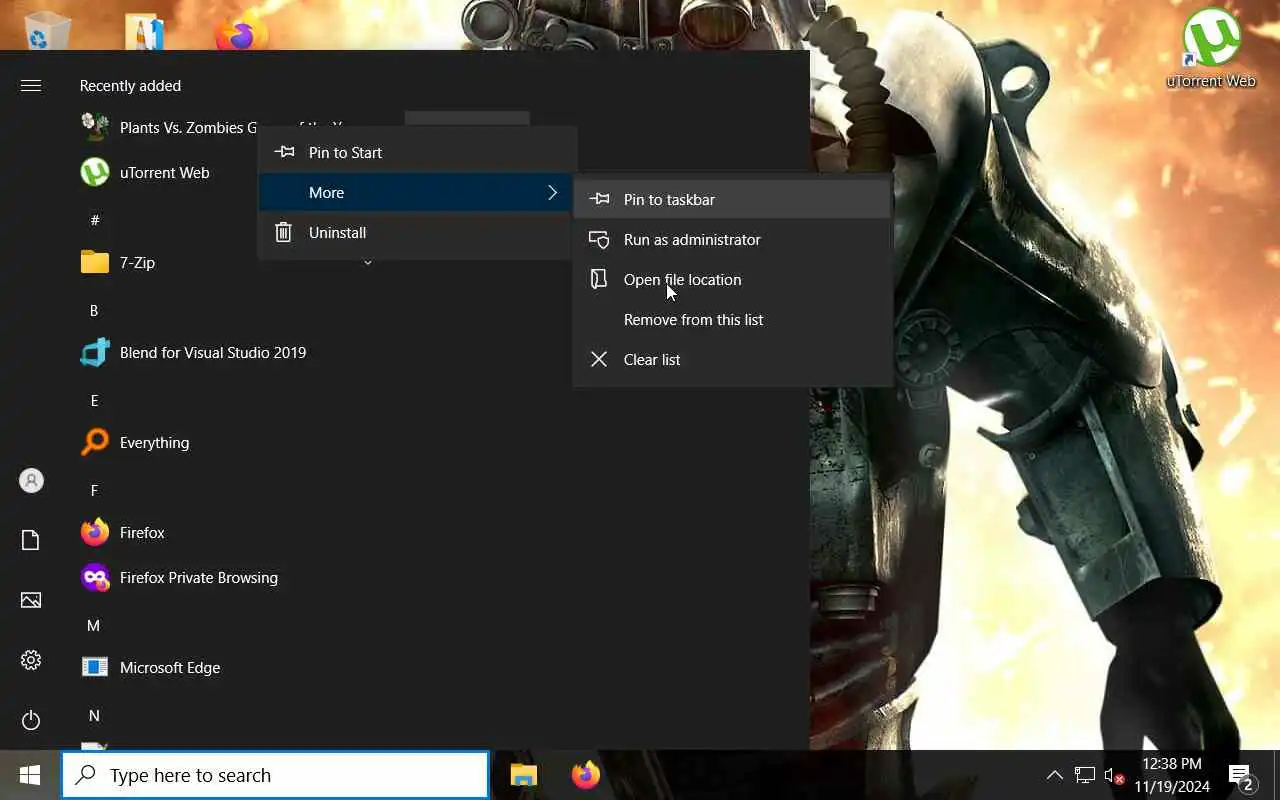Expand the 7-Zip folder chevron
The width and height of the screenshot is (1280, 800).
pos(367,262)
